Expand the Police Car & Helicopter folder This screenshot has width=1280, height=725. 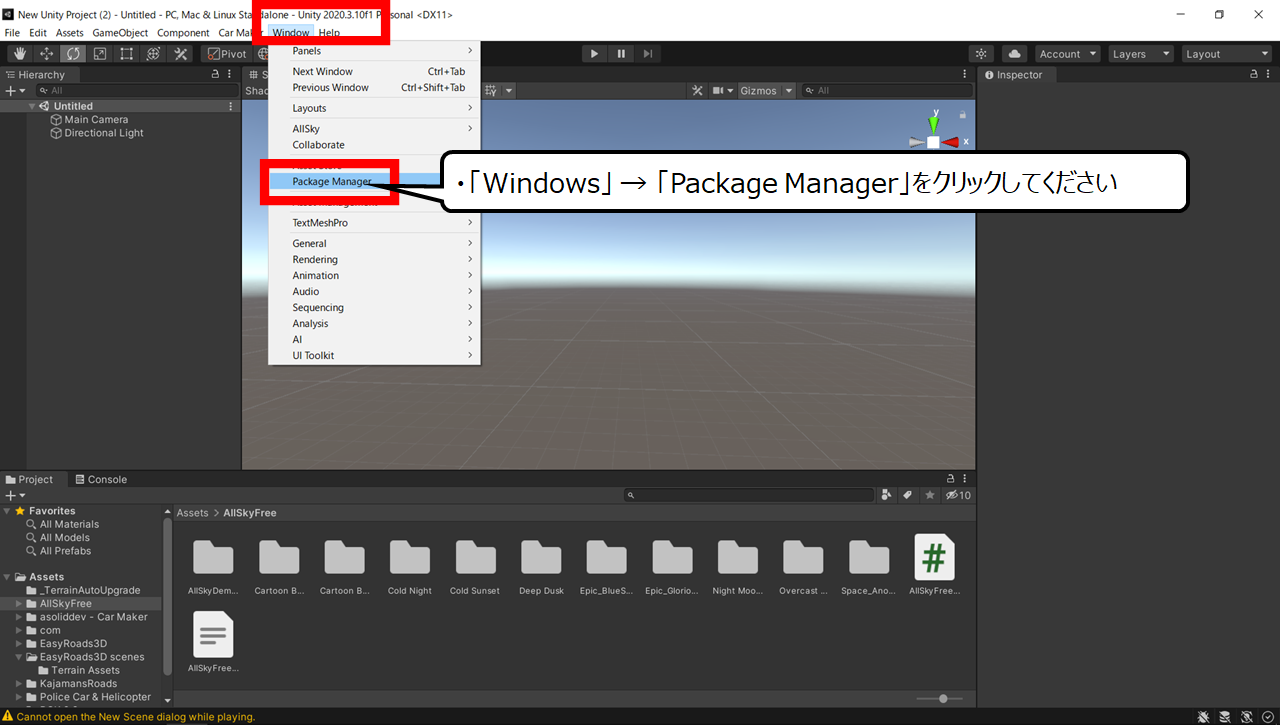point(18,697)
